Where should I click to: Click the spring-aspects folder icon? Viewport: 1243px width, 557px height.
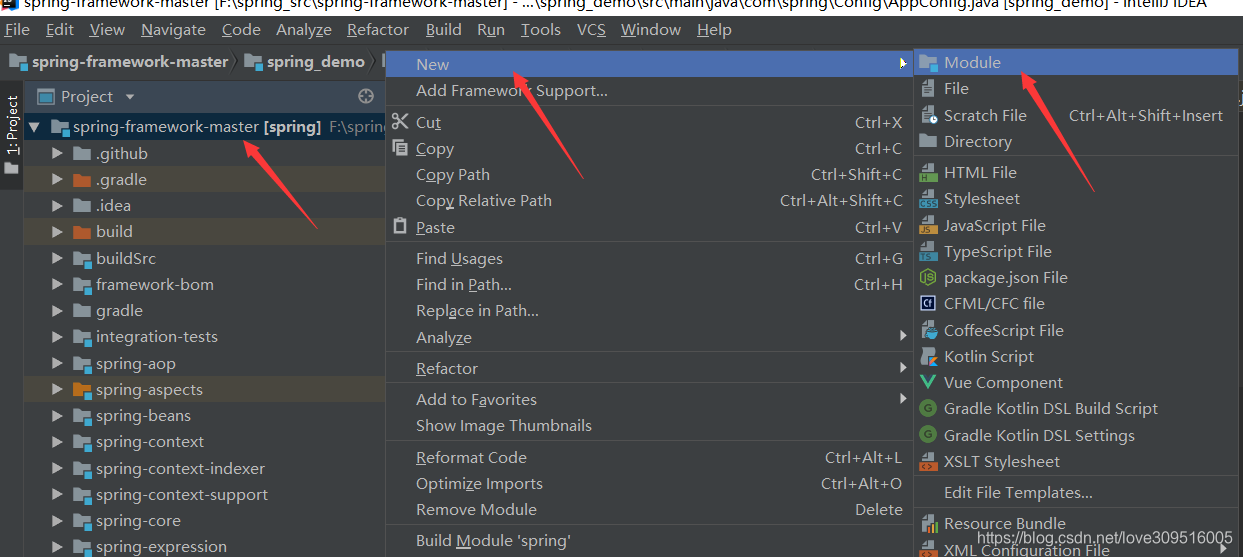point(82,390)
